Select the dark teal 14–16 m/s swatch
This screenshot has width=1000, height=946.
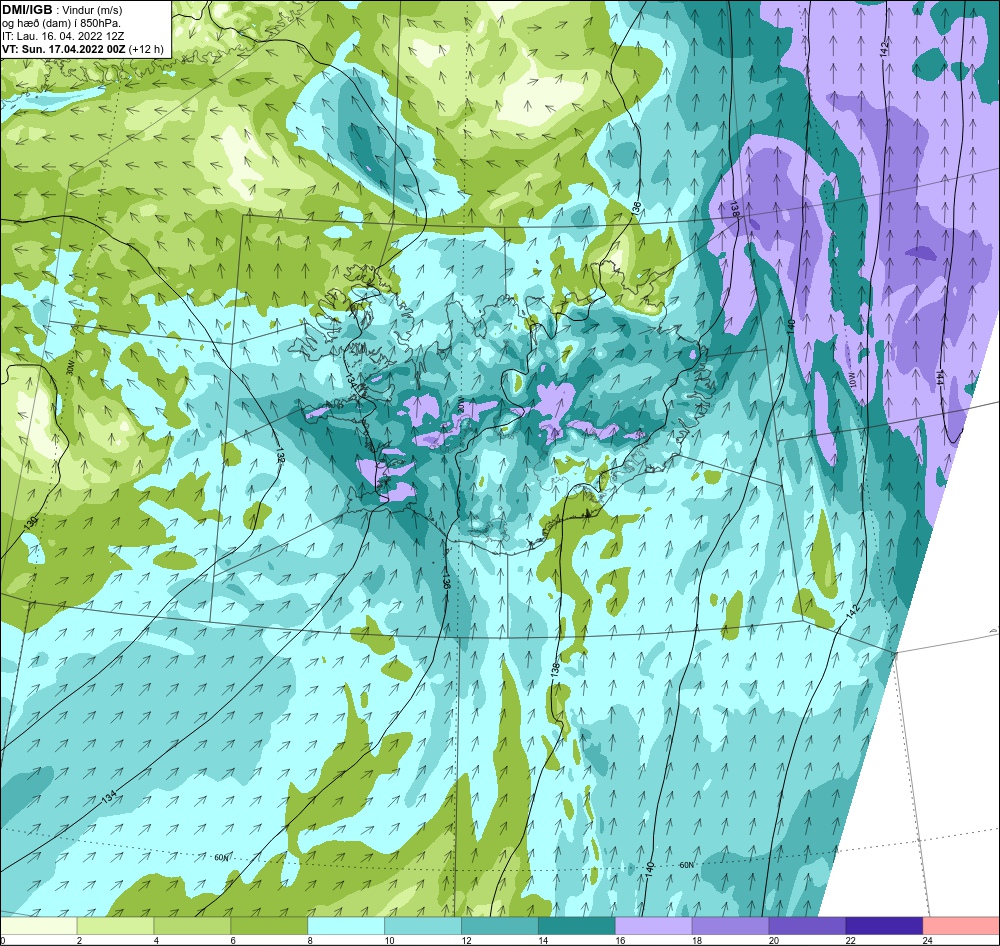577,926
